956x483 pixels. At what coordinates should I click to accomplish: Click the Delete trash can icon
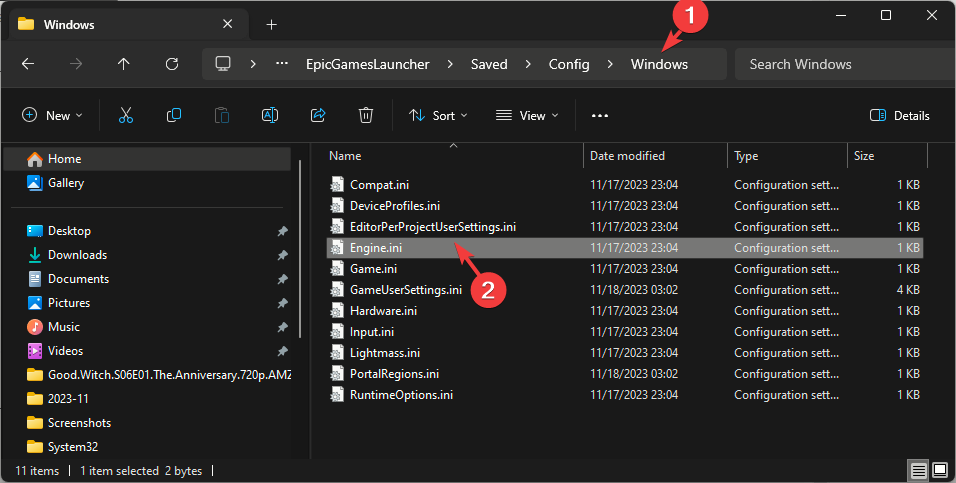(x=366, y=115)
